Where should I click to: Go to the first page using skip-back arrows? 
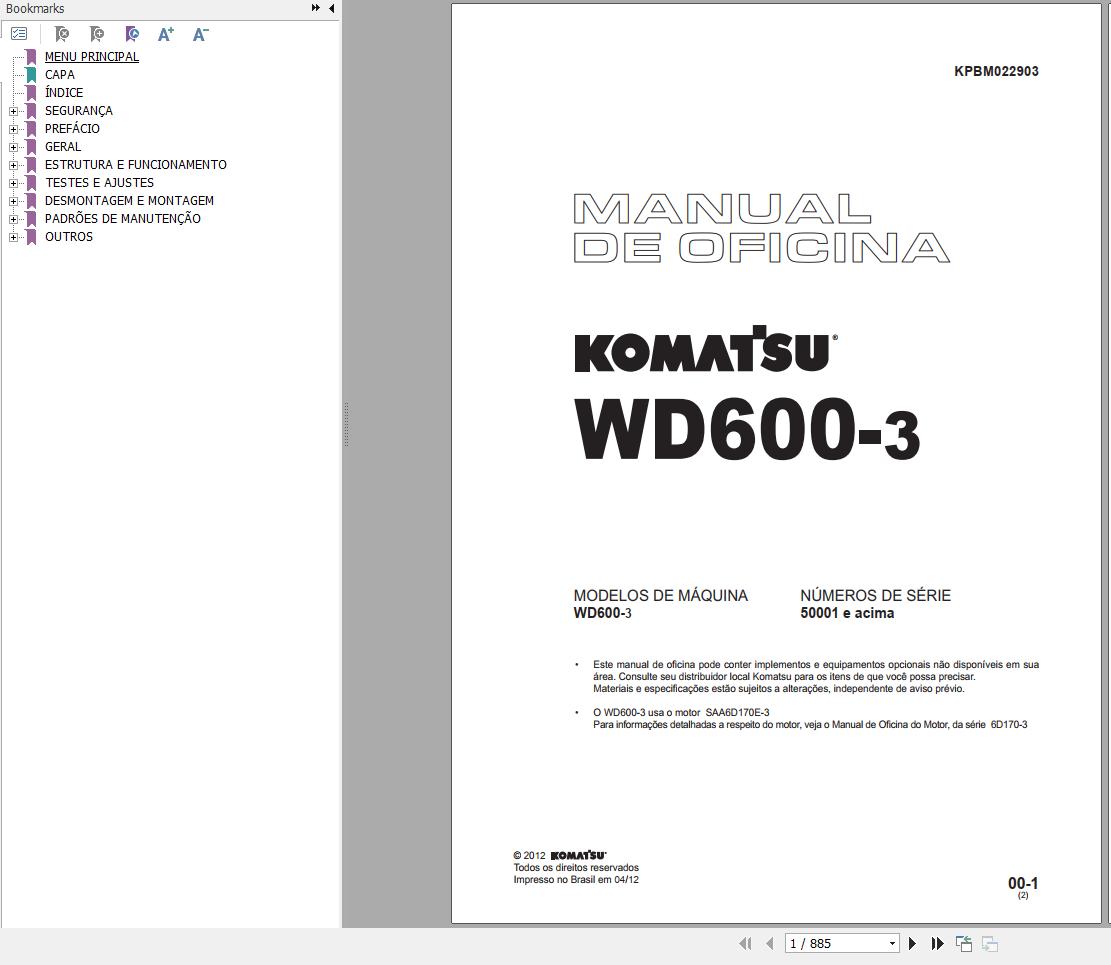pos(745,943)
